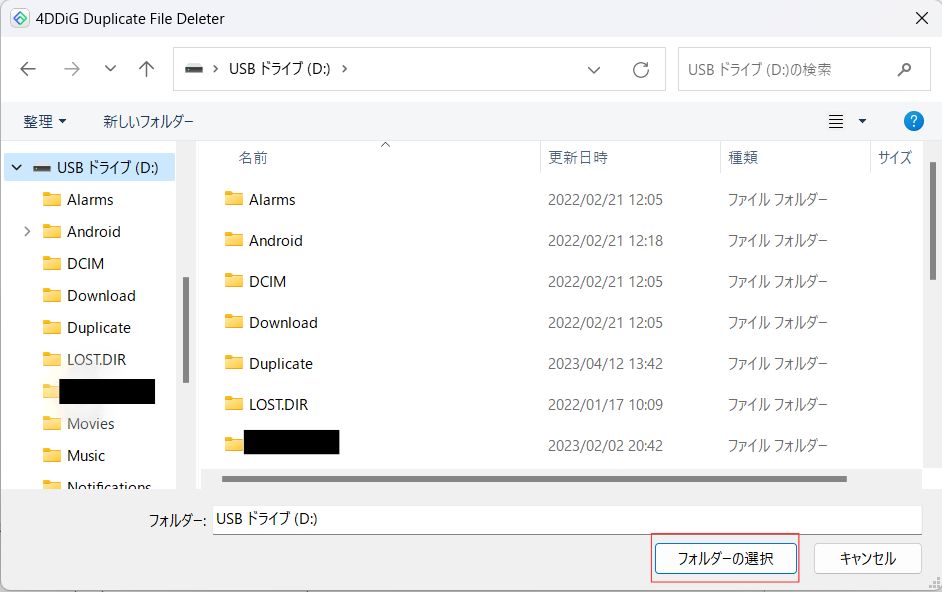Click the Refresh icon beside address bar
Image resolution: width=942 pixels, height=592 pixels.
point(641,69)
